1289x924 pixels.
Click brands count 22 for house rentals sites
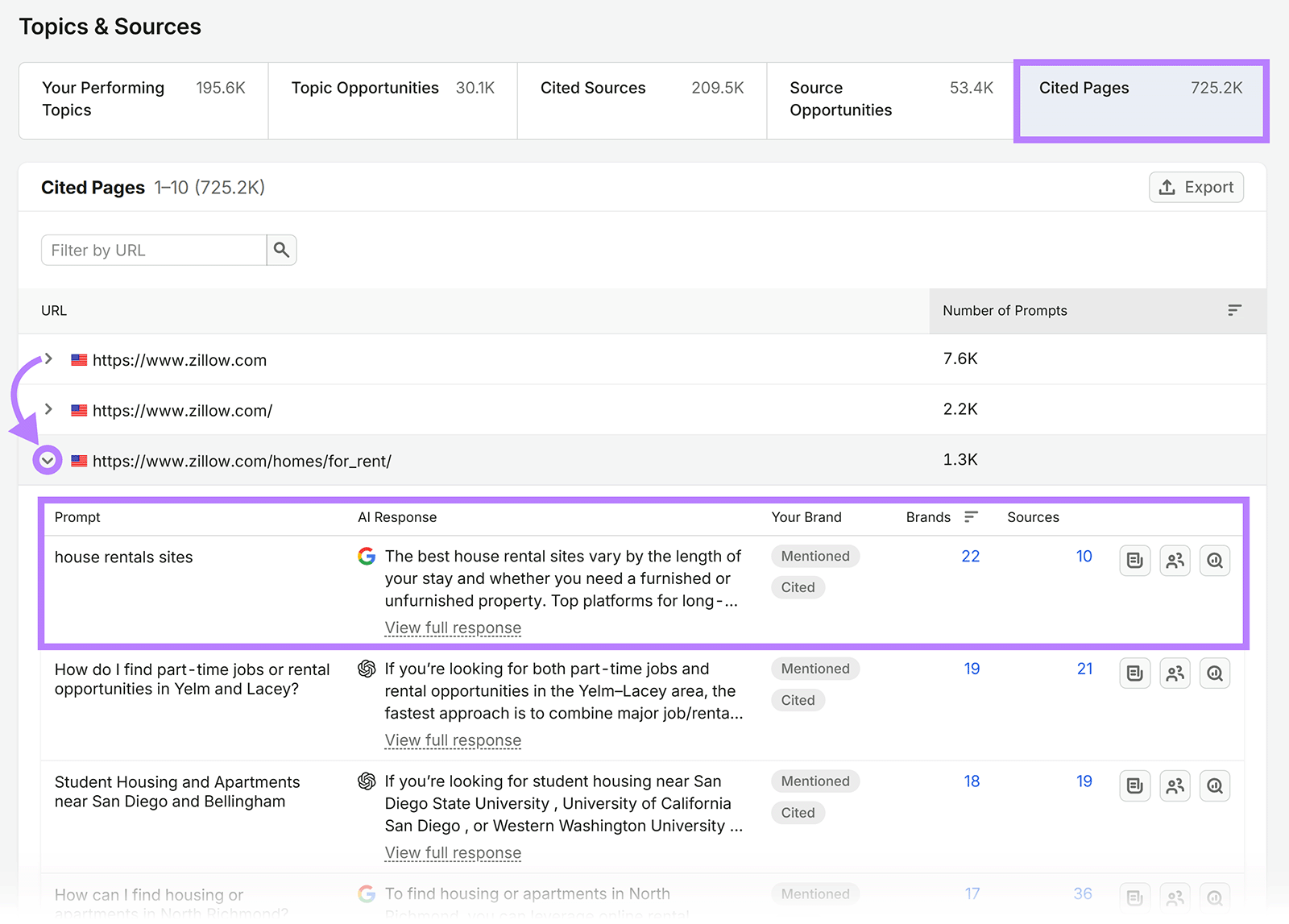[x=971, y=556]
